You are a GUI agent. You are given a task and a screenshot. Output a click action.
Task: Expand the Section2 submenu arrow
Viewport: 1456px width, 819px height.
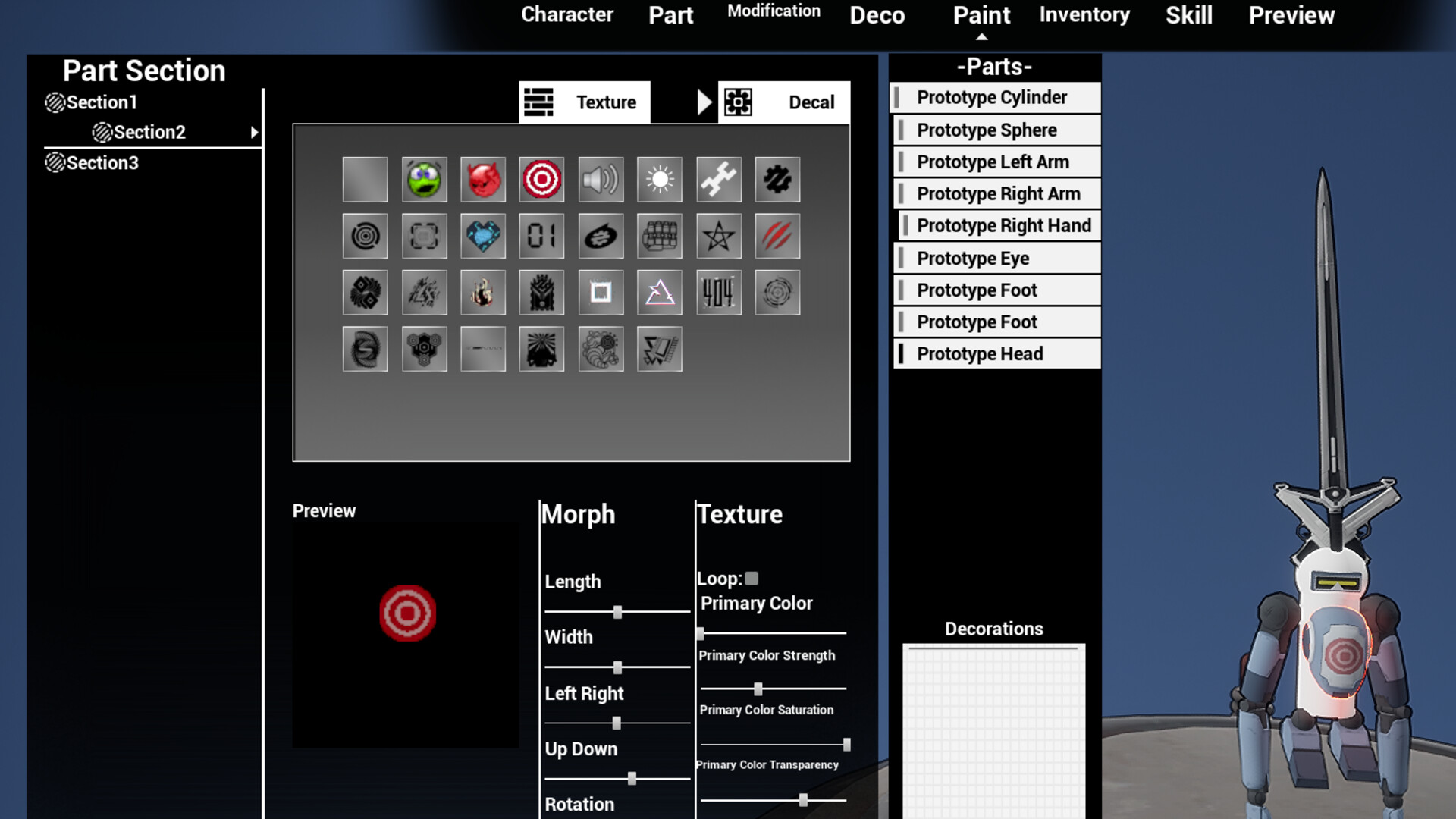click(x=256, y=131)
